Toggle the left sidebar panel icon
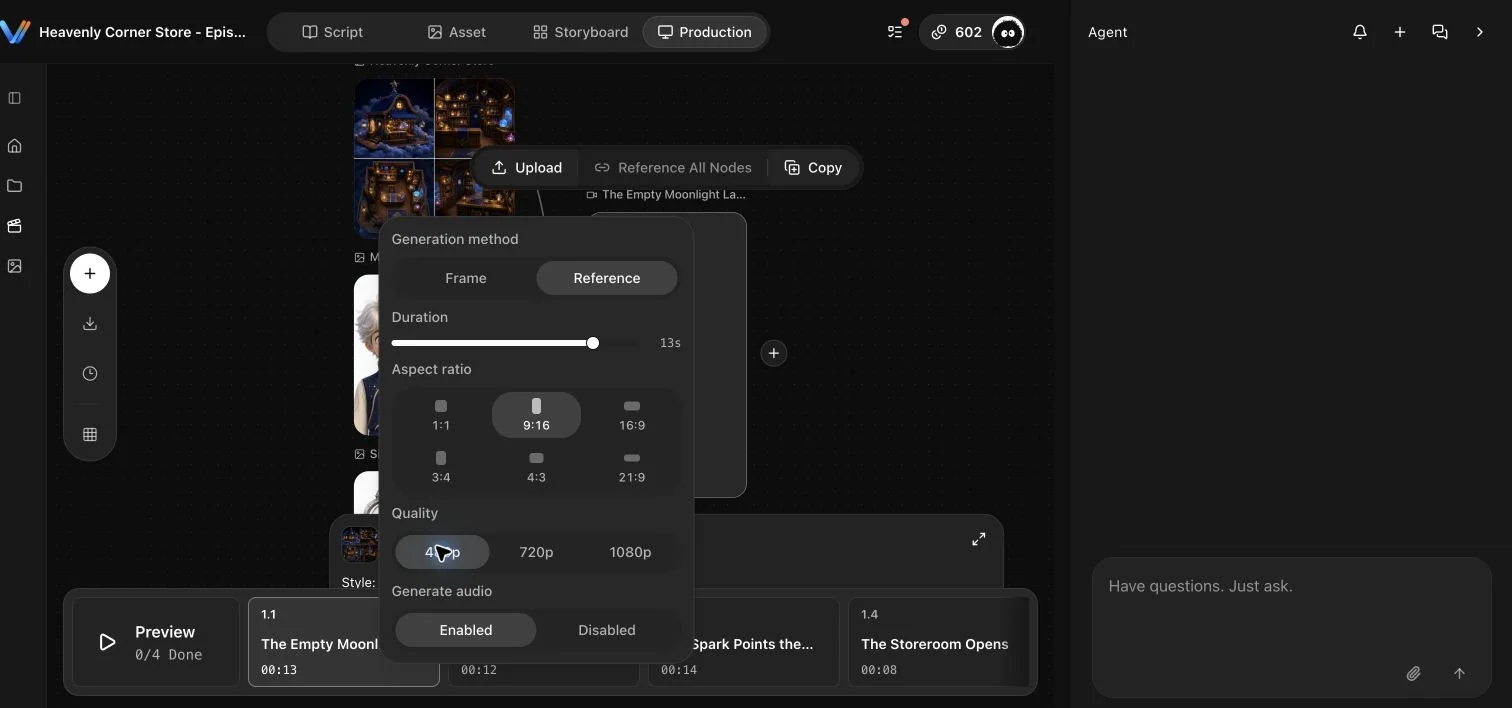The width and height of the screenshot is (1512, 708). 14,98
